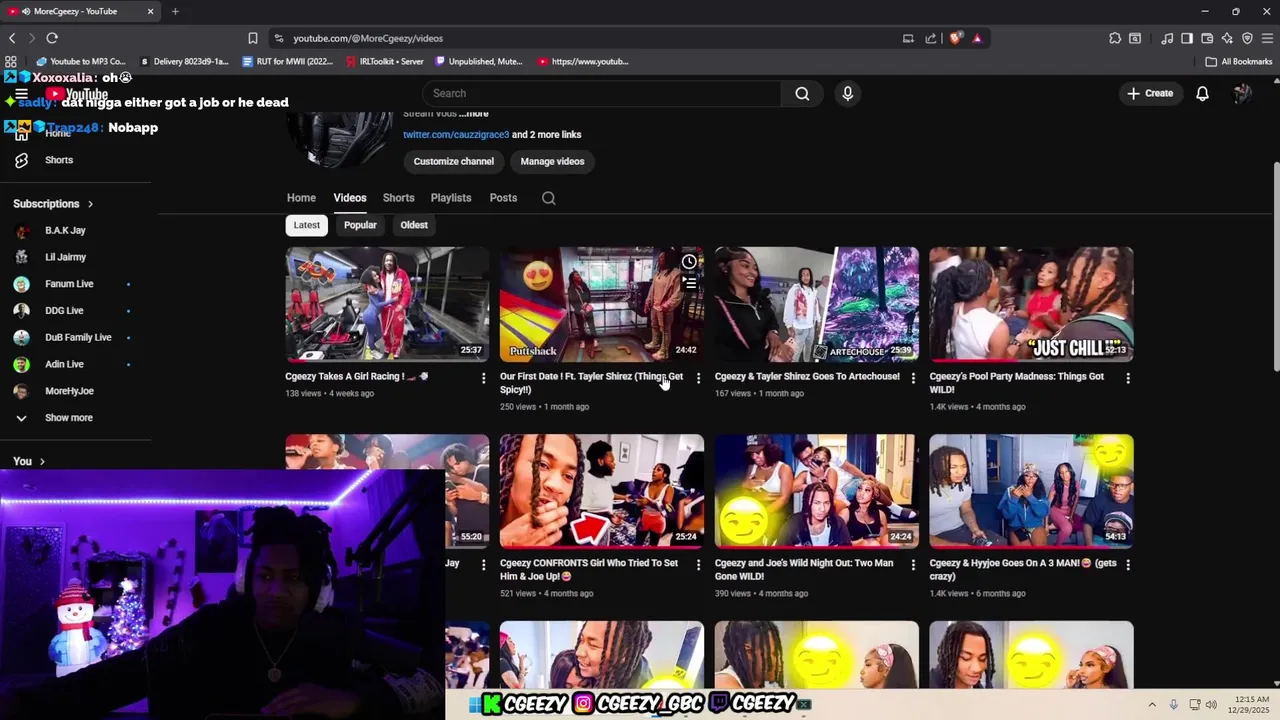Click the Brave Shields lion icon
The width and height of the screenshot is (1280, 720).
(956, 38)
